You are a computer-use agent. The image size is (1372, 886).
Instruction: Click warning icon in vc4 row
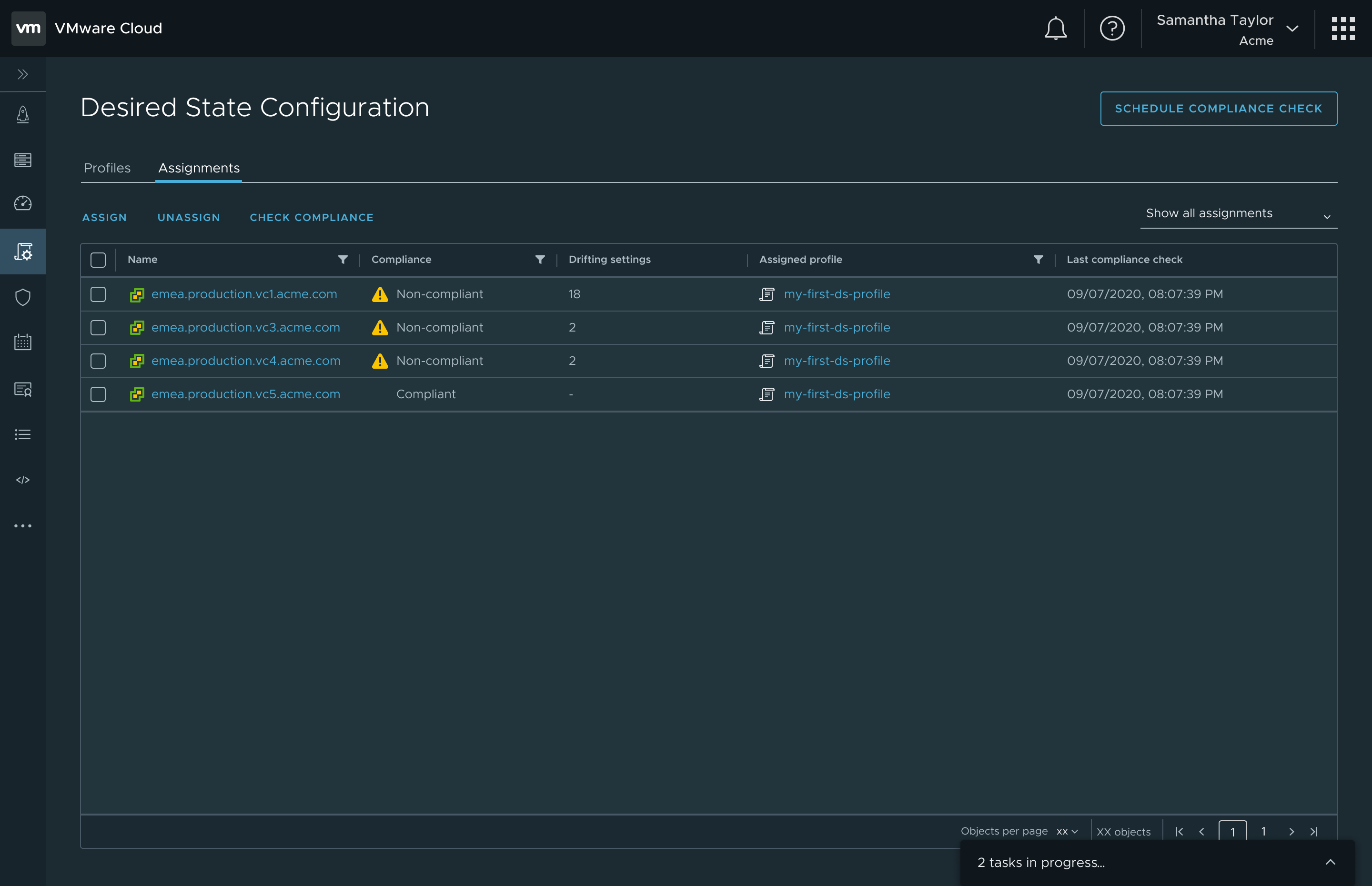(x=380, y=361)
